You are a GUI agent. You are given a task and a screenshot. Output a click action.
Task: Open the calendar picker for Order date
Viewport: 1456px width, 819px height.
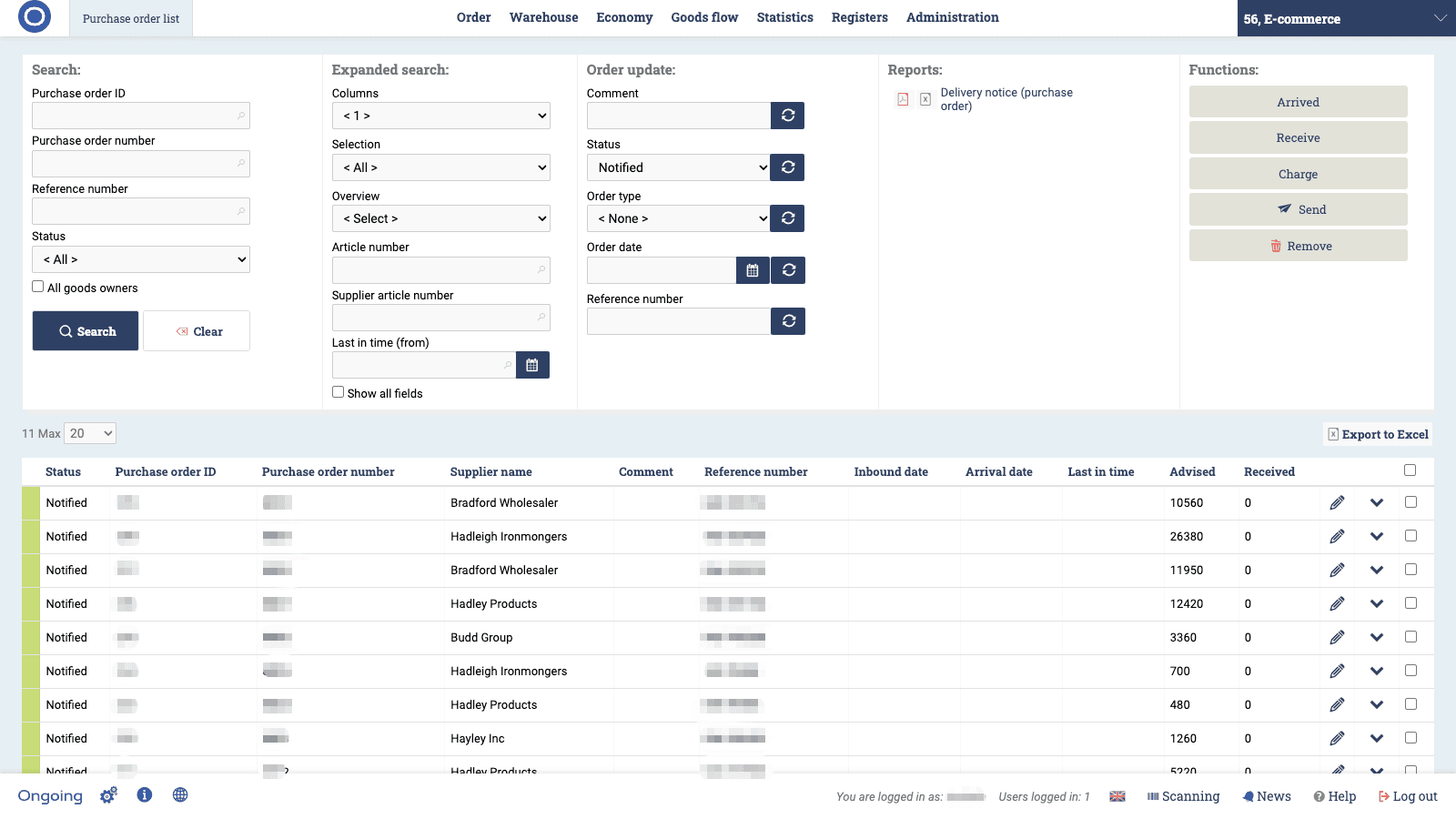coord(753,270)
